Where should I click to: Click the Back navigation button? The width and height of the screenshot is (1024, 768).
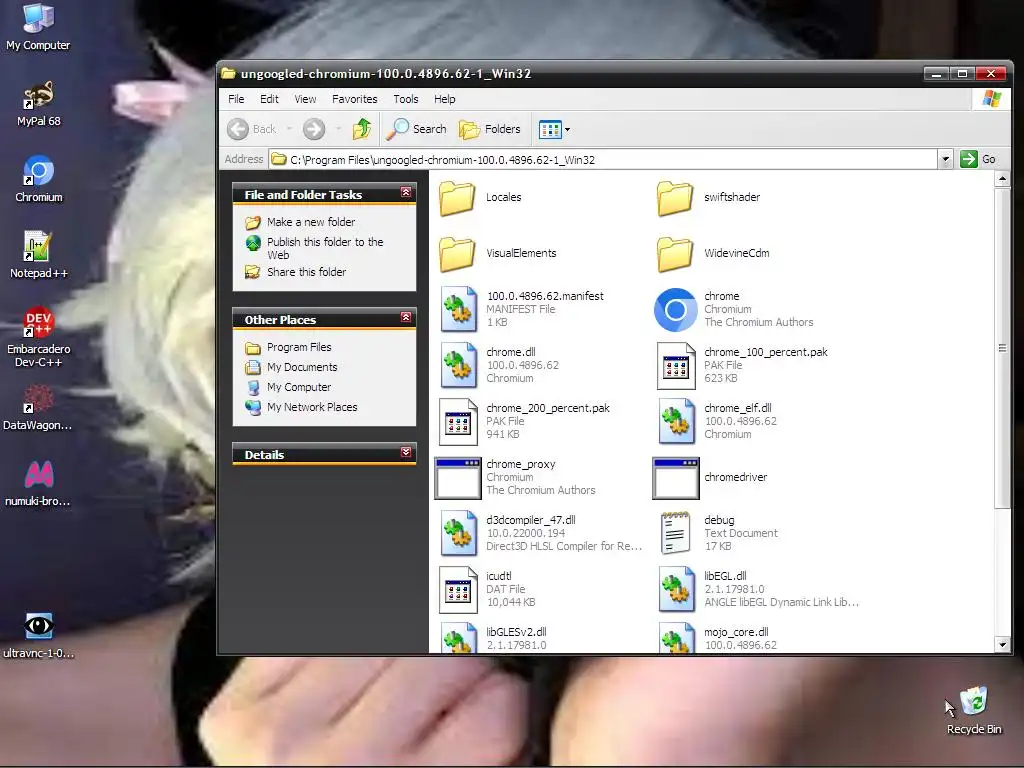pos(253,129)
